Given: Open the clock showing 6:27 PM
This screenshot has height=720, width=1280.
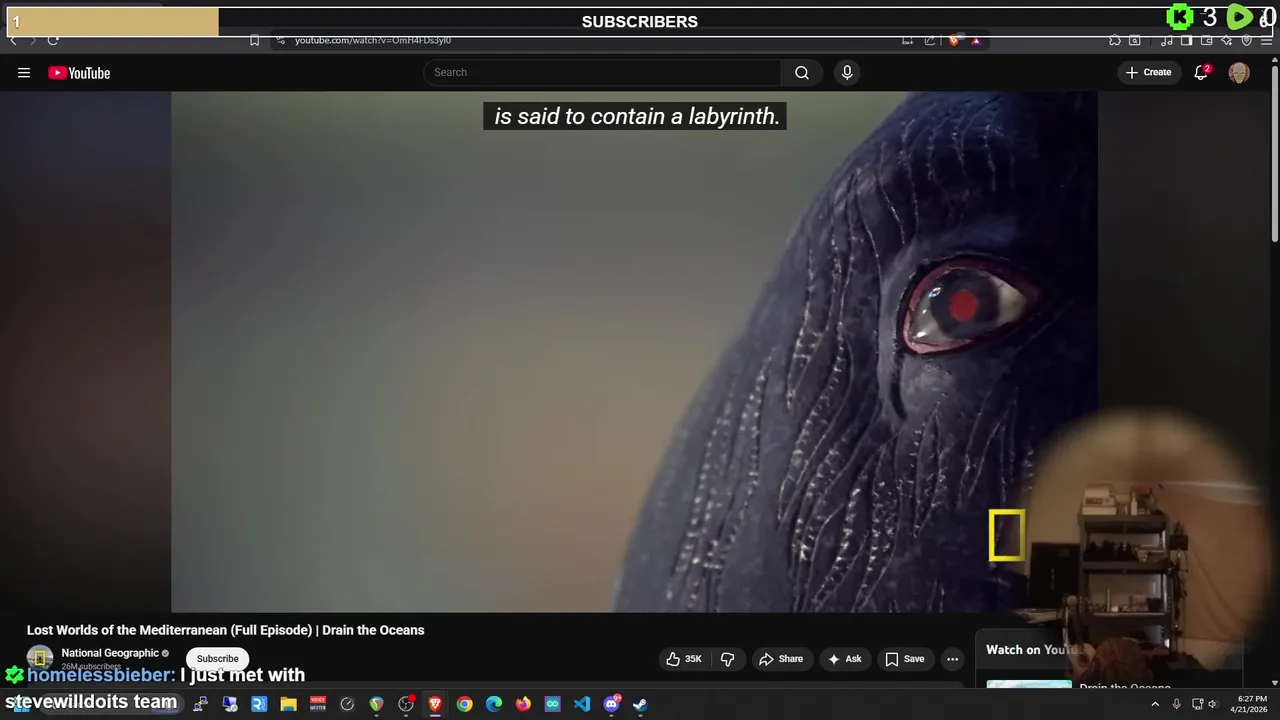Looking at the screenshot, I should tap(1252, 704).
